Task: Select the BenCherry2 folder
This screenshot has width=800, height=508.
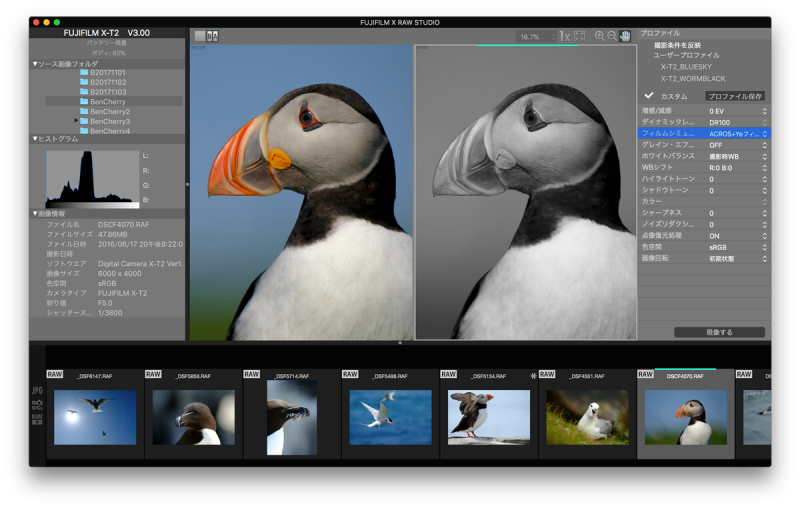Action: (x=109, y=111)
